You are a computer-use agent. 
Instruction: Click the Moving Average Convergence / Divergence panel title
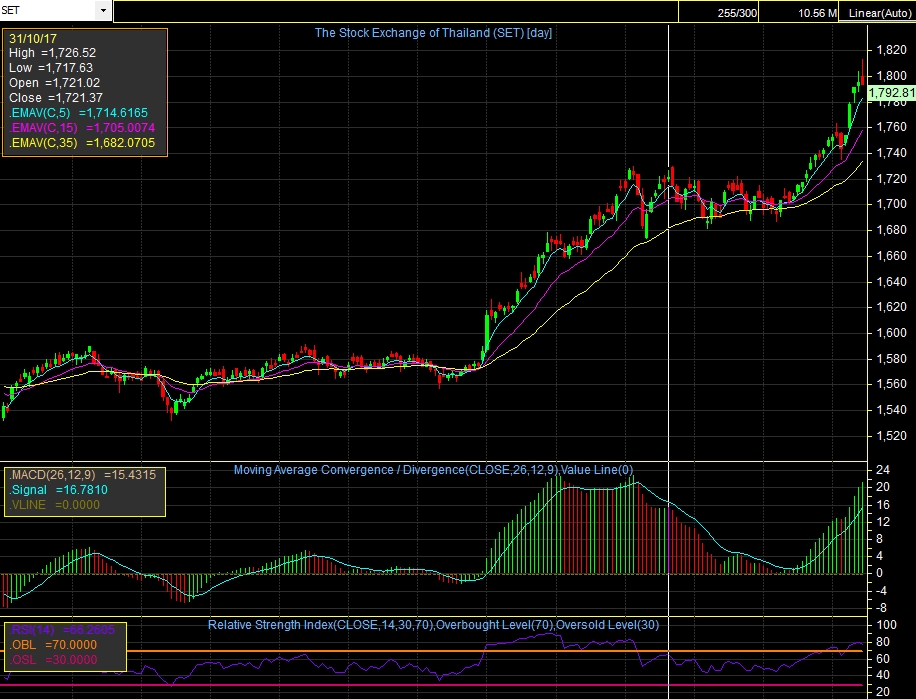pos(433,469)
